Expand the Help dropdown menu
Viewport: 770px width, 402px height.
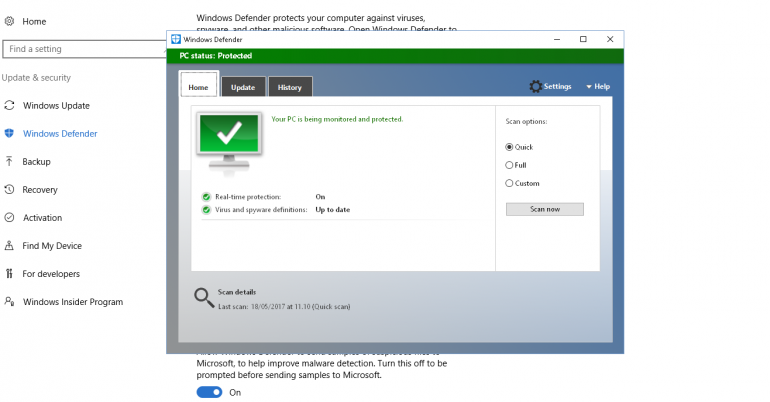[x=598, y=87]
